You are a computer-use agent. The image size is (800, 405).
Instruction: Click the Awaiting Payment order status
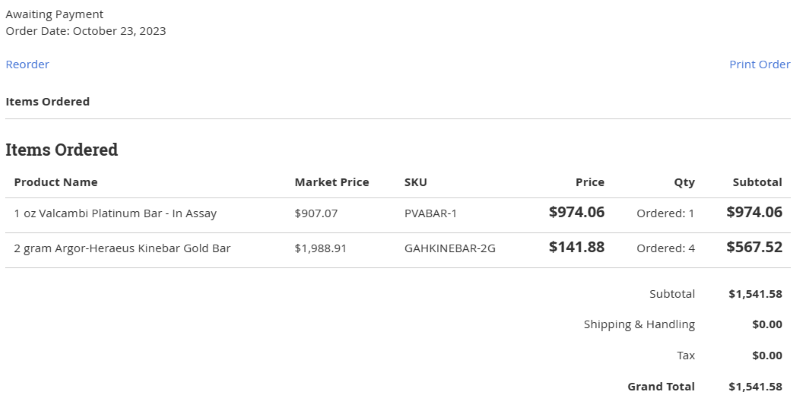55,14
